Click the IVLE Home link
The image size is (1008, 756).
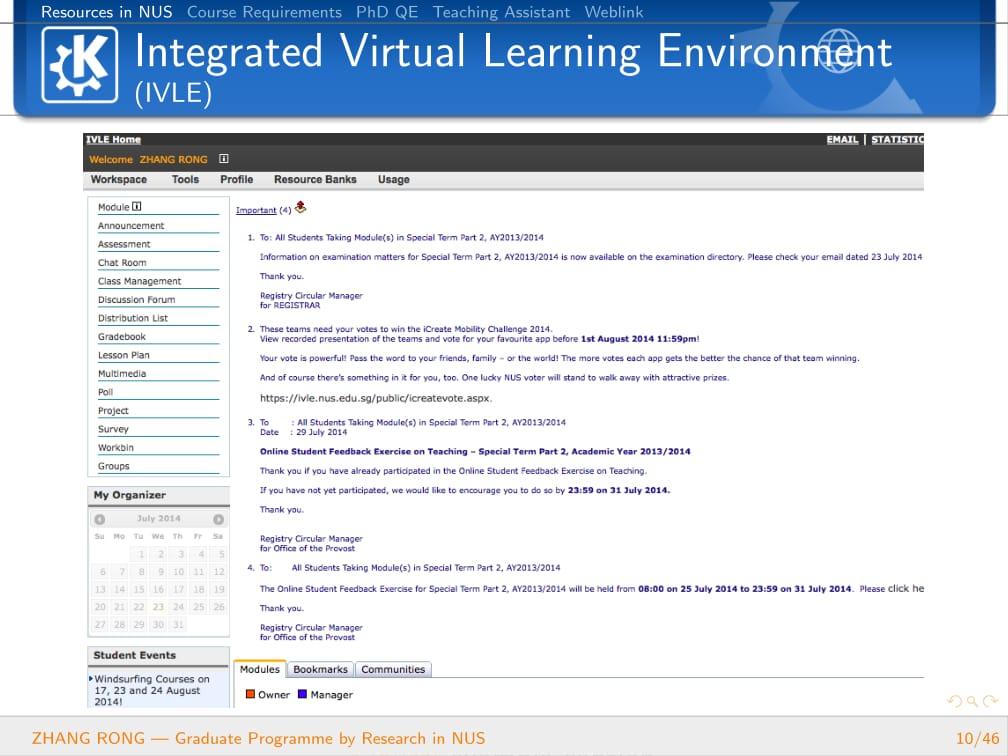coord(113,140)
